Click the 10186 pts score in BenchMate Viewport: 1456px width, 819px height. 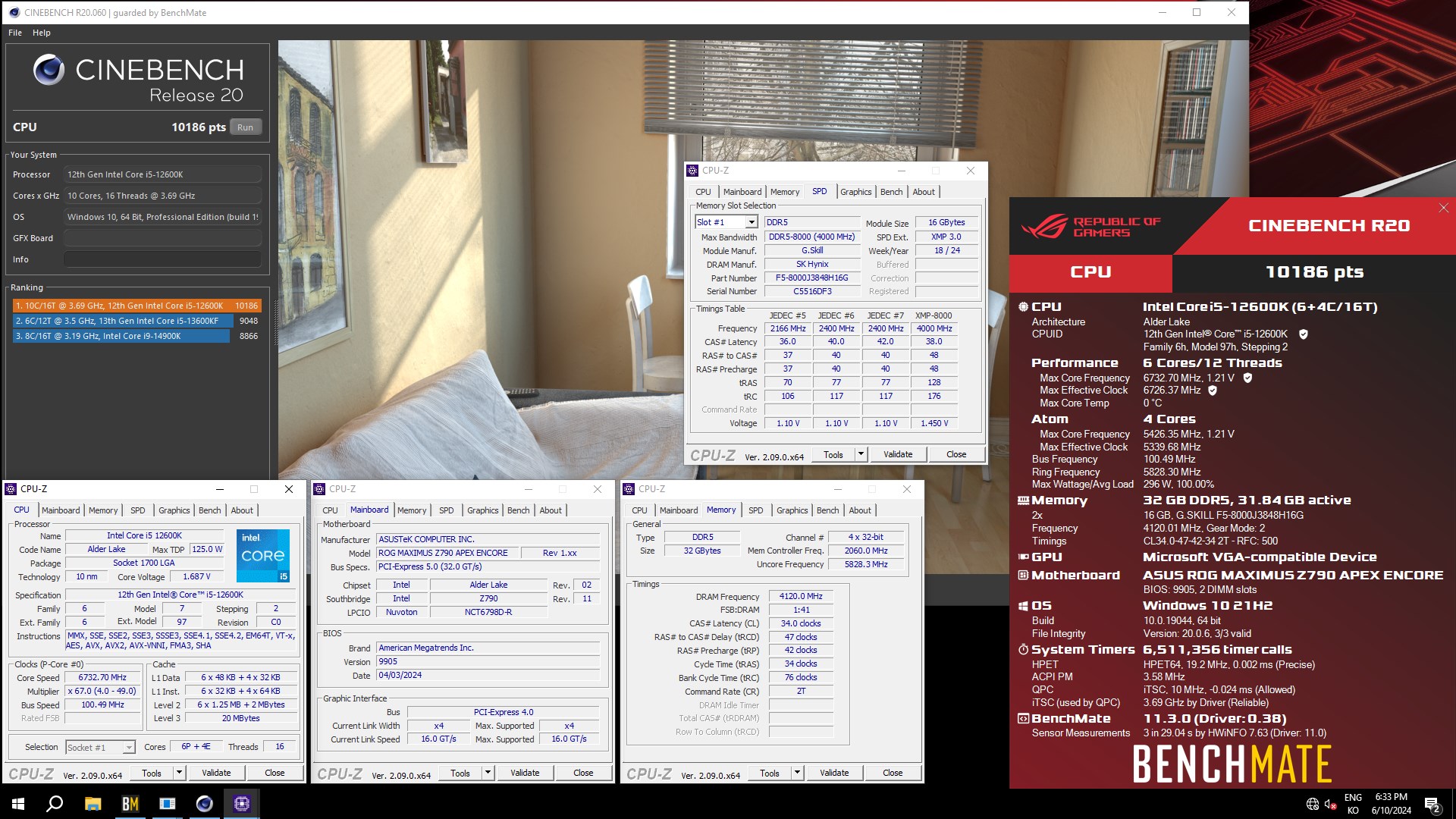point(1314,272)
